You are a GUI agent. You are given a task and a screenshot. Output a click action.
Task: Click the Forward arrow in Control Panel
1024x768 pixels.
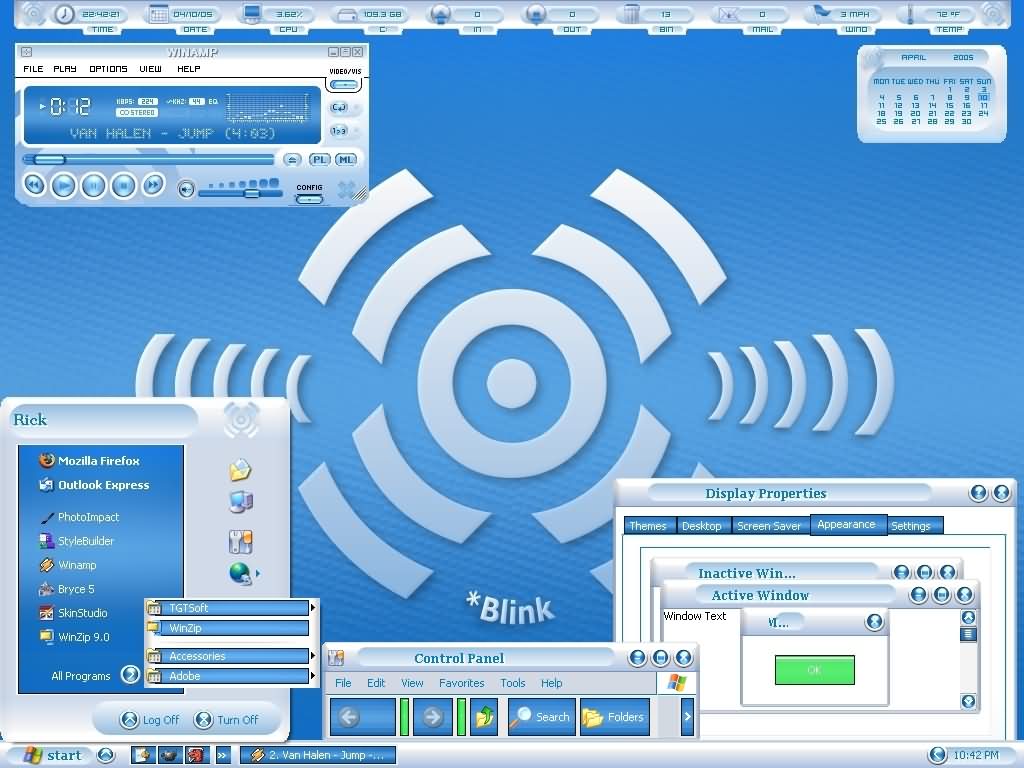(x=432, y=717)
